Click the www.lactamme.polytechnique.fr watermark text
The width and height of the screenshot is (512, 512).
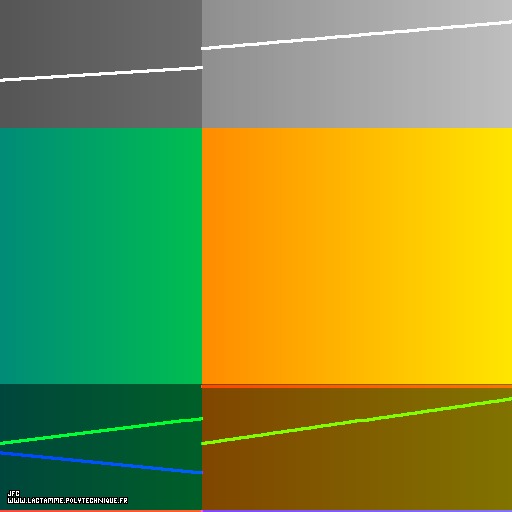[x=68, y=500]
